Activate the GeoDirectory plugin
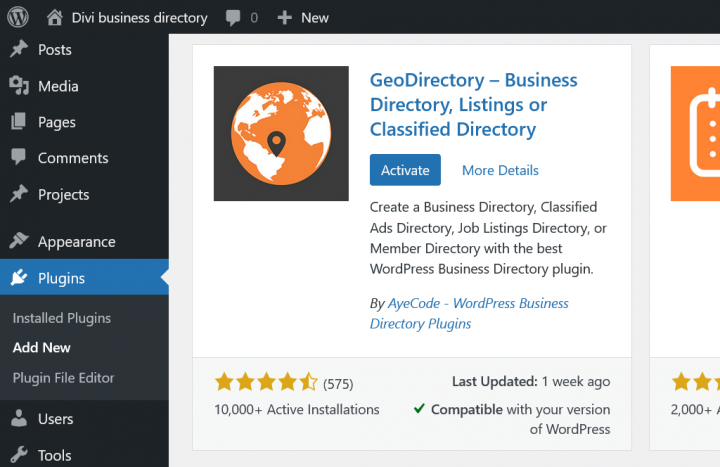The height and width of the screenshot is (467, 720). (405, 170)
